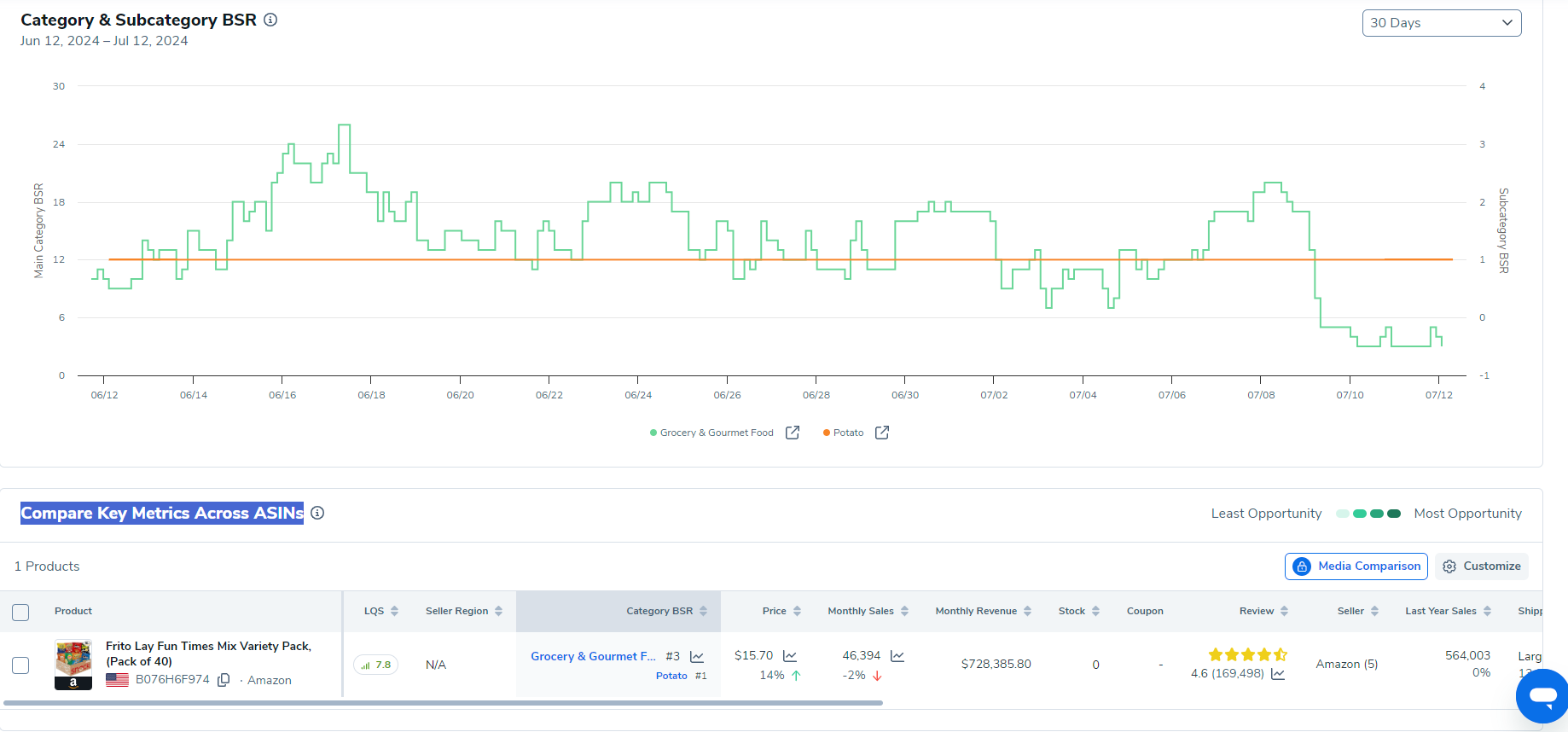Click info icon beside Category & Subcategory BSR
Viewport: 1568px width, 732px height.
point(270,20)
